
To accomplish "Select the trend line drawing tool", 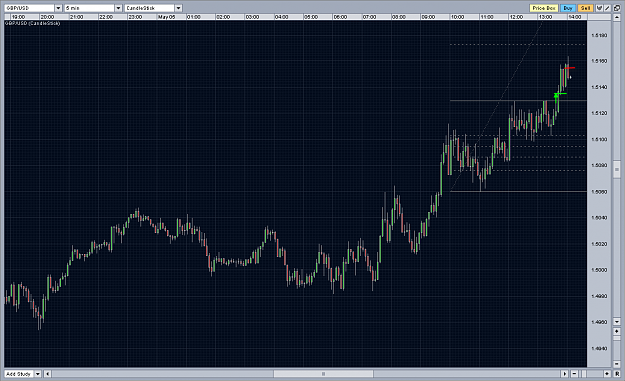I will tap(607, 8).
